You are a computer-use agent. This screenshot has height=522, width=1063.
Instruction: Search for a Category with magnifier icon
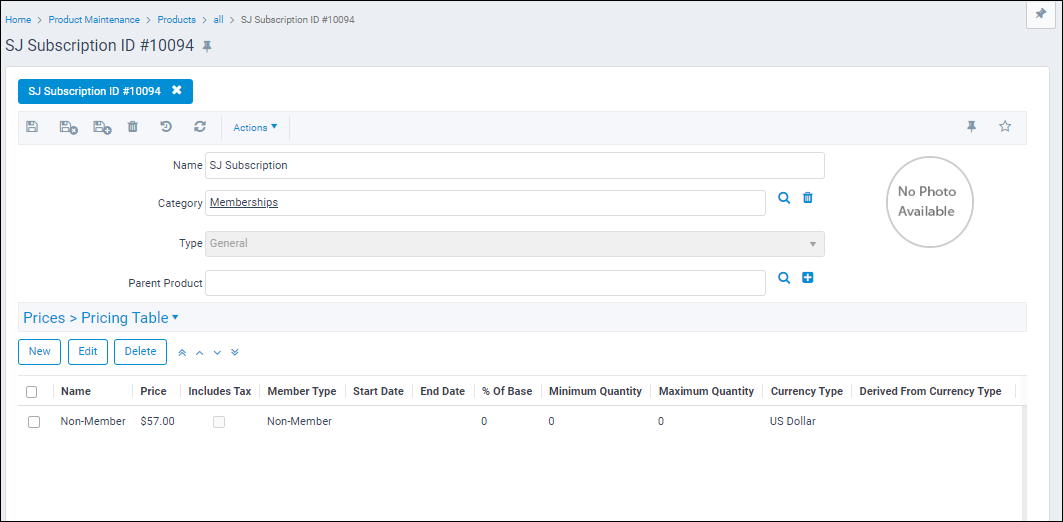[785, 198]
